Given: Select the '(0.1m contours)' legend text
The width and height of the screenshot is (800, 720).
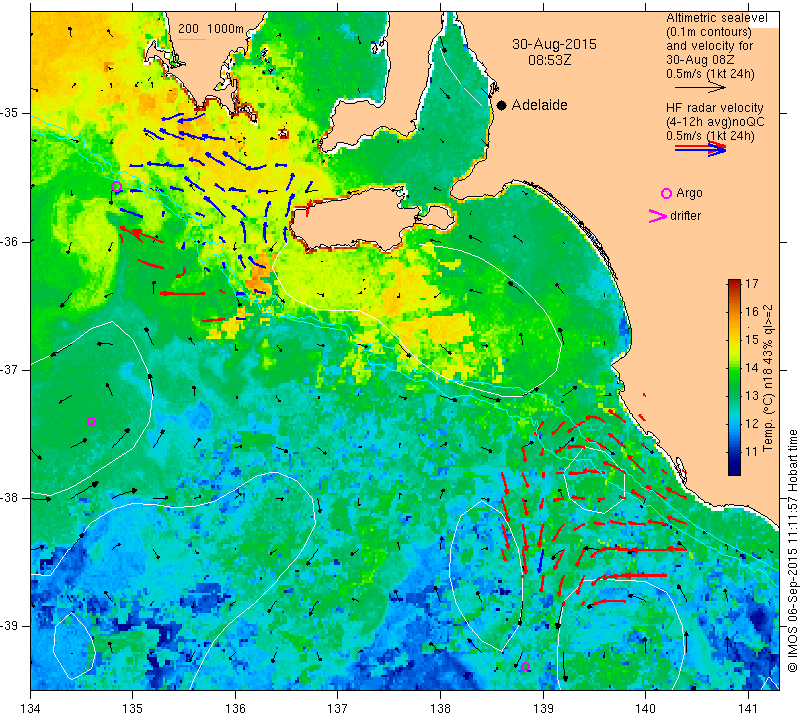Looking at the screenshot, I should click(x=709, y=32).
